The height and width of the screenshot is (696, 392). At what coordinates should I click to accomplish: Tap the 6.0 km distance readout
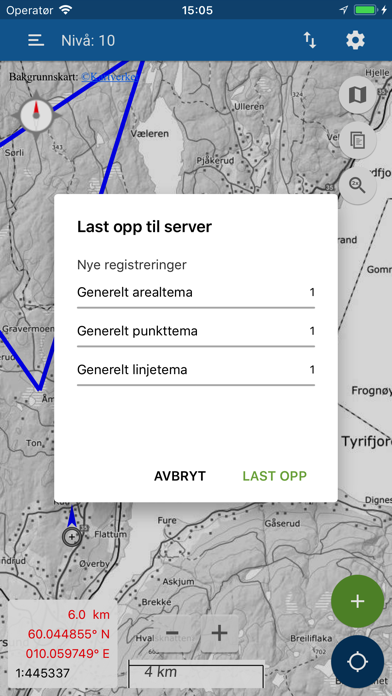coord(89,615)
